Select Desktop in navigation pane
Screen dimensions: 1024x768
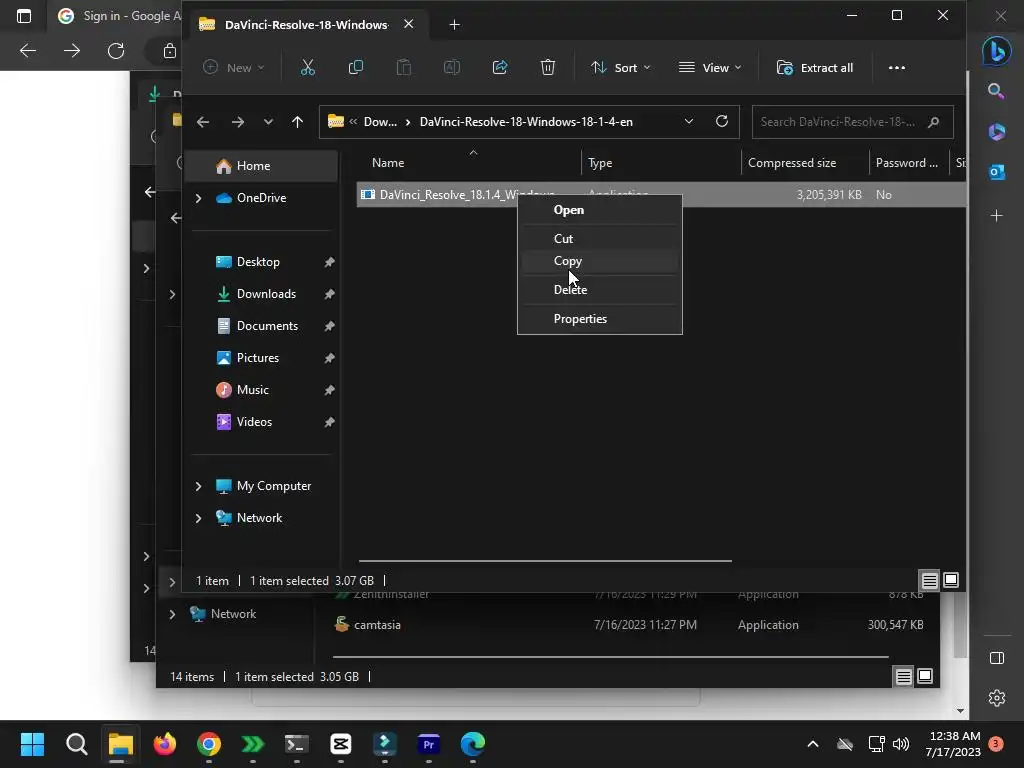(x=261, y=262)
